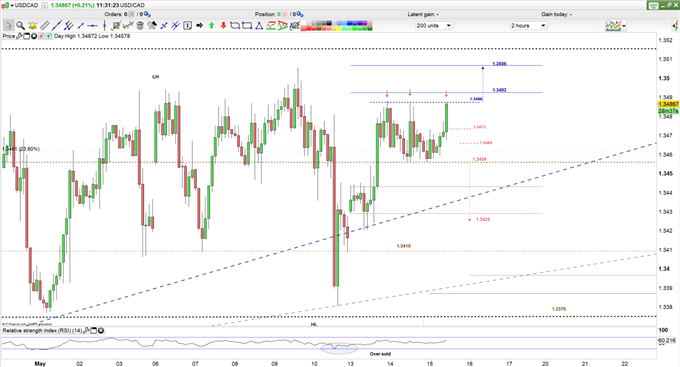Select the text annotation tool

[x=187, y=26]
